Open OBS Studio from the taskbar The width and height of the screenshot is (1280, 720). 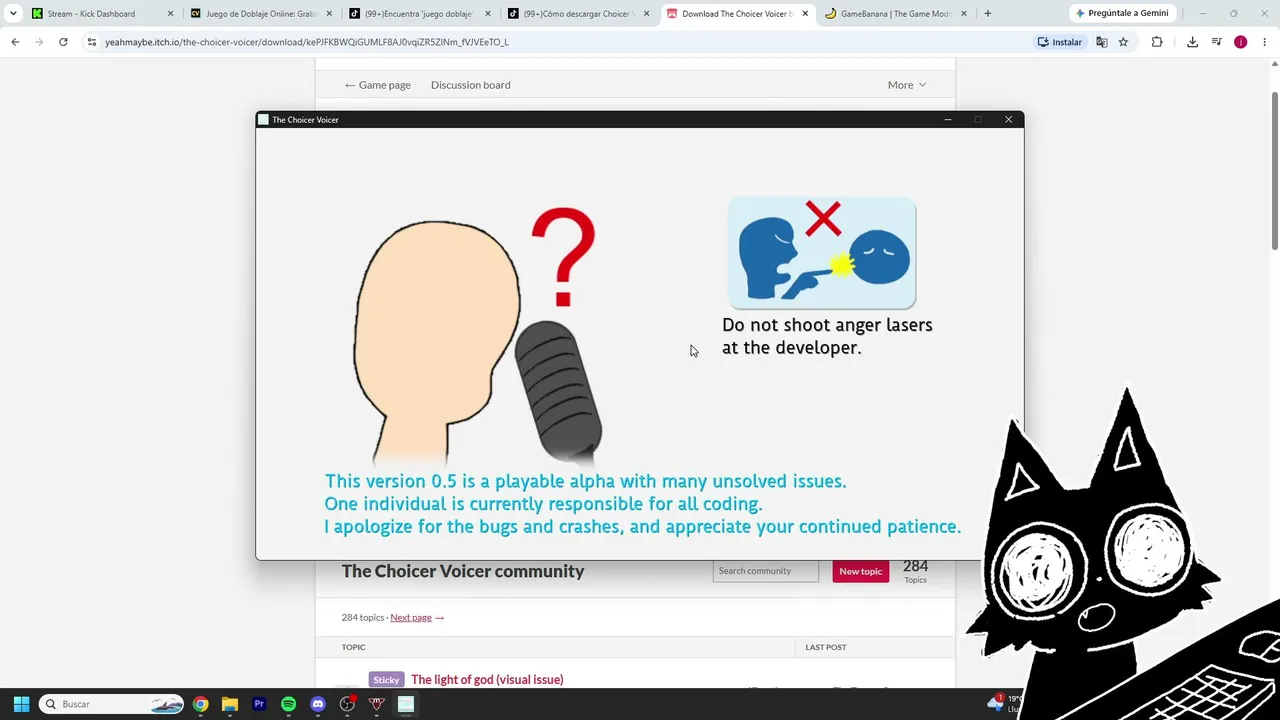click(347, 704)
